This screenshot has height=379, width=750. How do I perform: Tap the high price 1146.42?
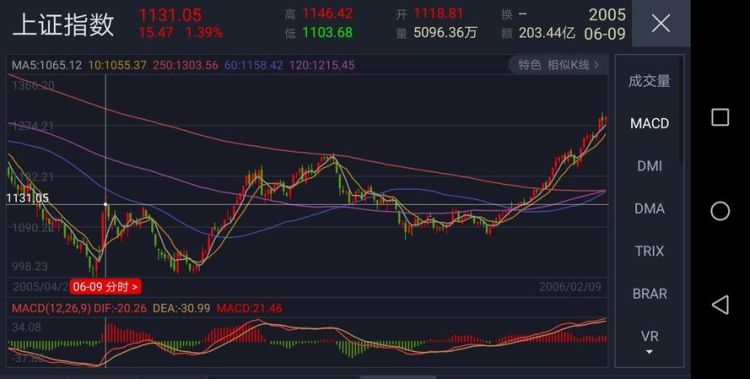point(327,13)
